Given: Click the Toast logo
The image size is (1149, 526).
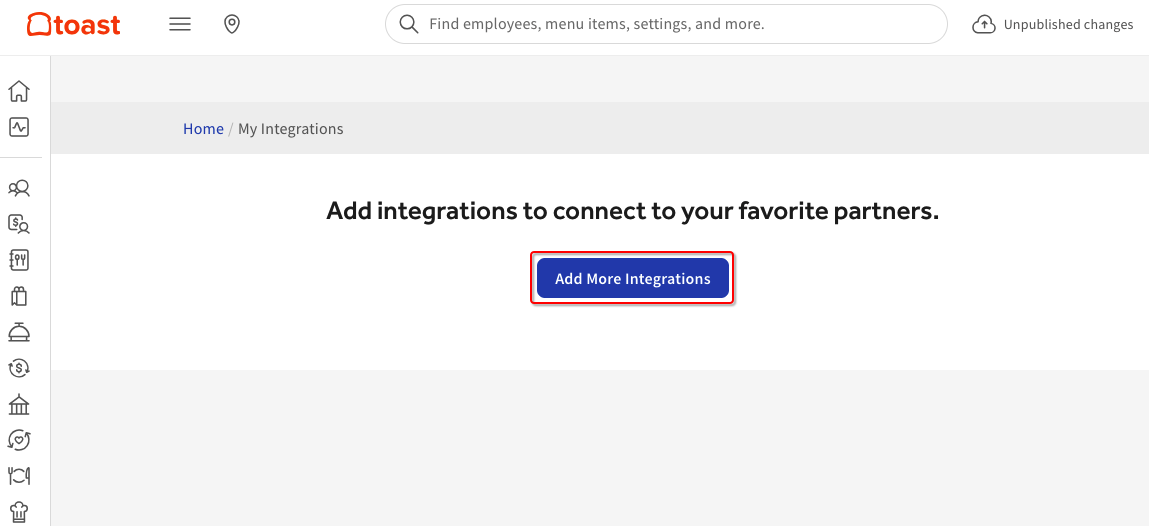Looking at the screenshot, I should point(73,25).
